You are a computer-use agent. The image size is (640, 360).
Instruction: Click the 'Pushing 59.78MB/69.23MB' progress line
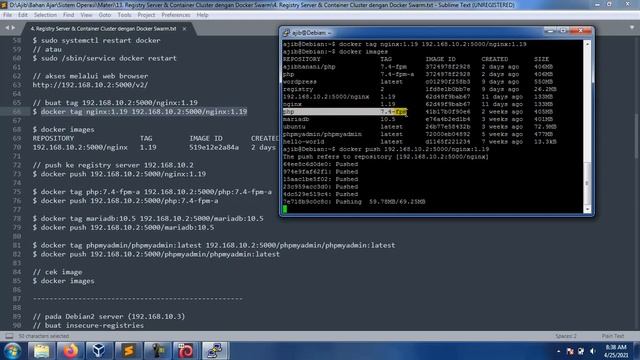[x=354, y=202]
